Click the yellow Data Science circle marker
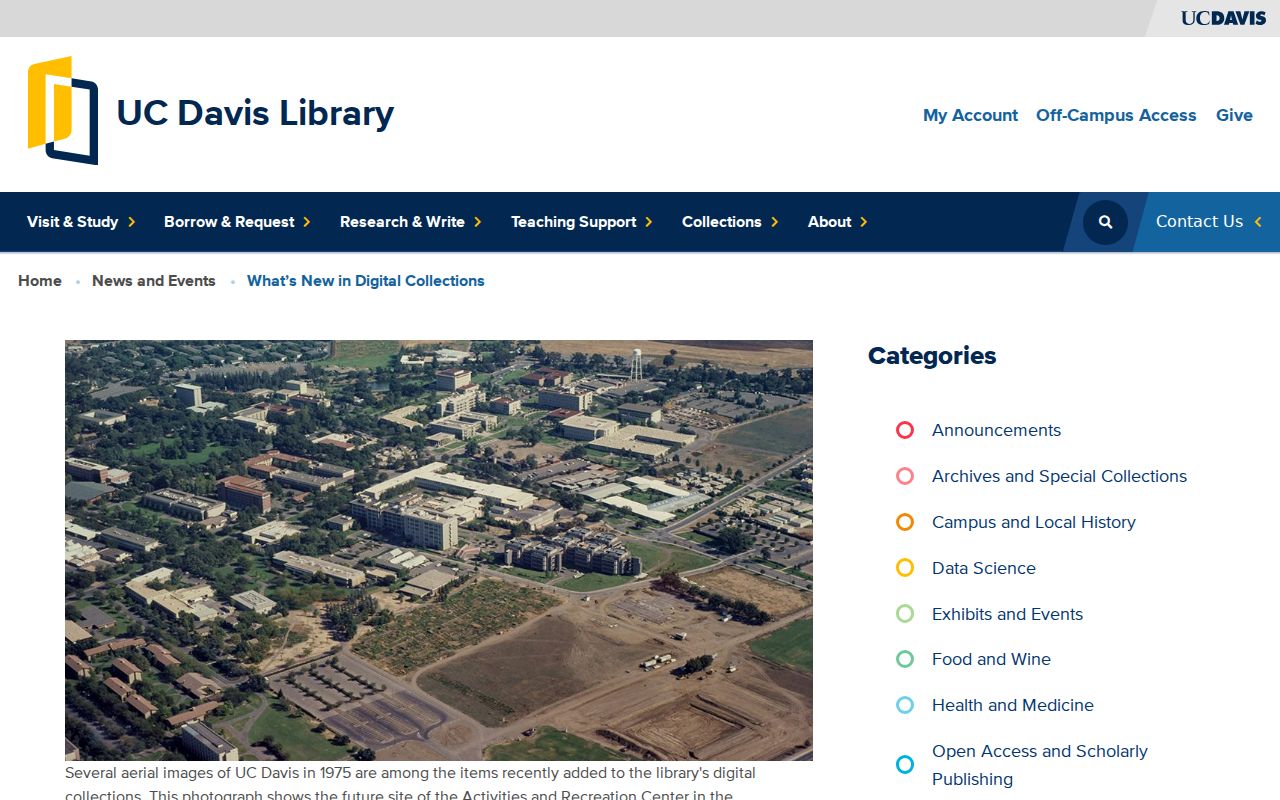 905,568
